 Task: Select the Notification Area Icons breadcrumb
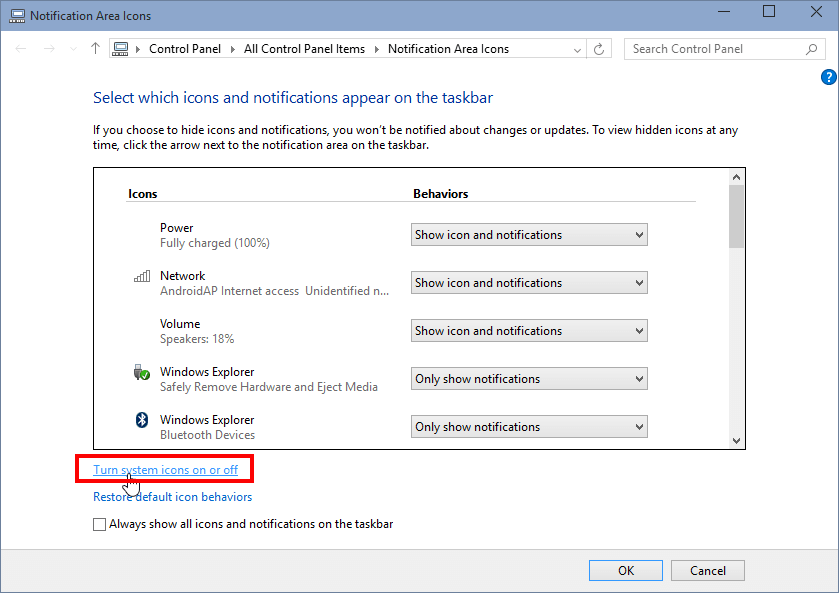click(448, 49)
